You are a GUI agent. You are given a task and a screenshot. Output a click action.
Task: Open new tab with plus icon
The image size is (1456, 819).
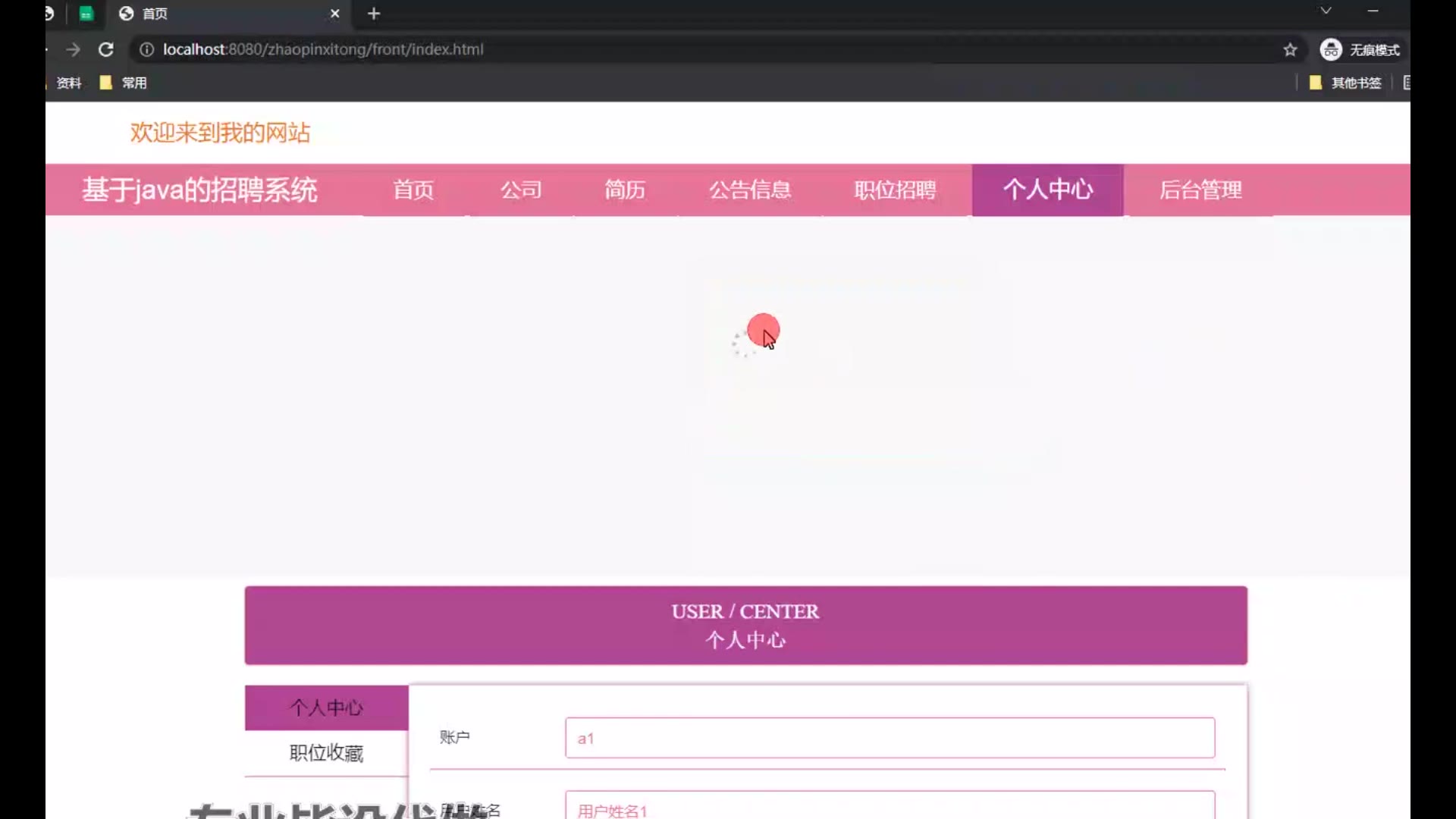coord(373,14)
